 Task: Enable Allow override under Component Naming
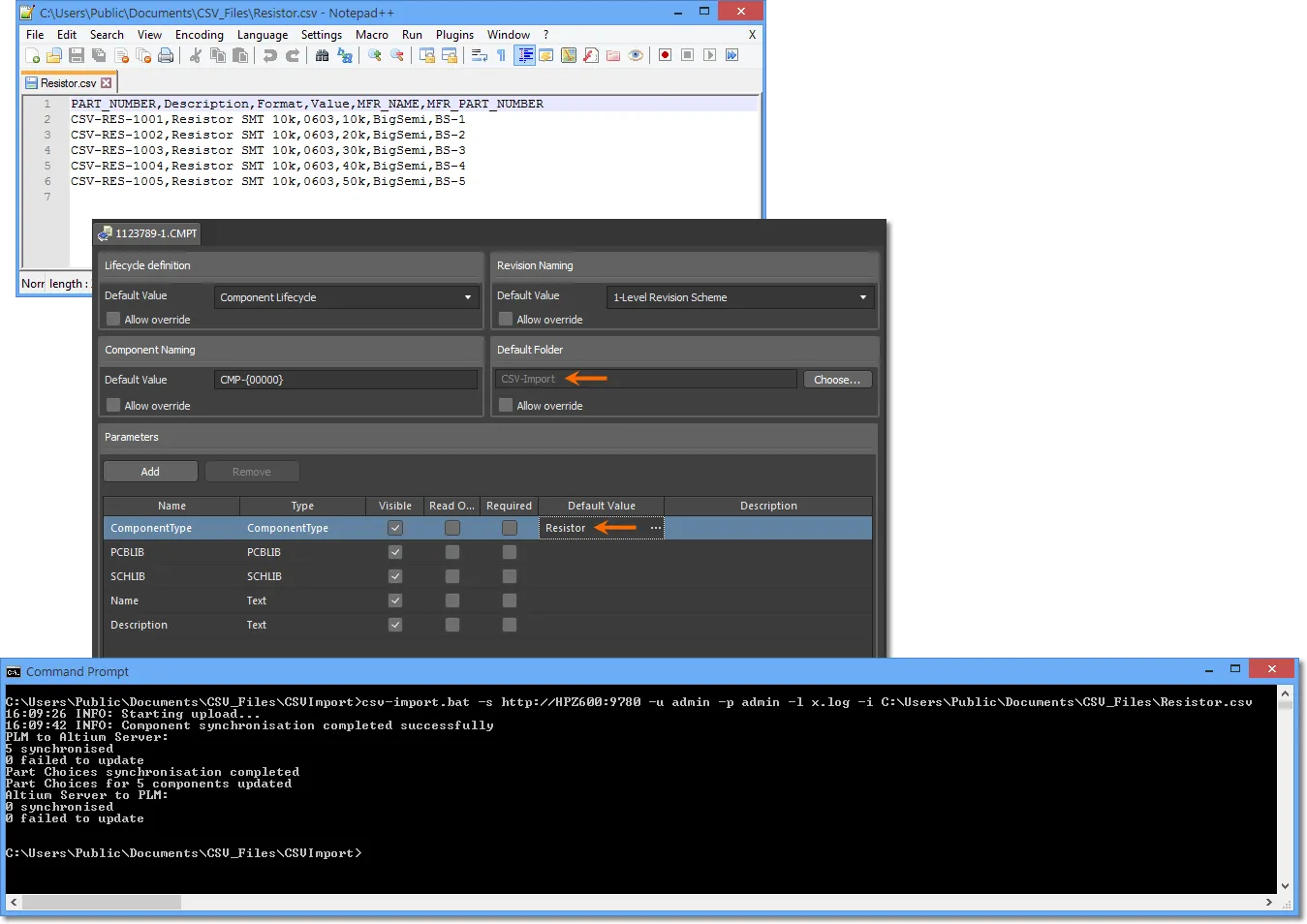click(x=113, y=405)
